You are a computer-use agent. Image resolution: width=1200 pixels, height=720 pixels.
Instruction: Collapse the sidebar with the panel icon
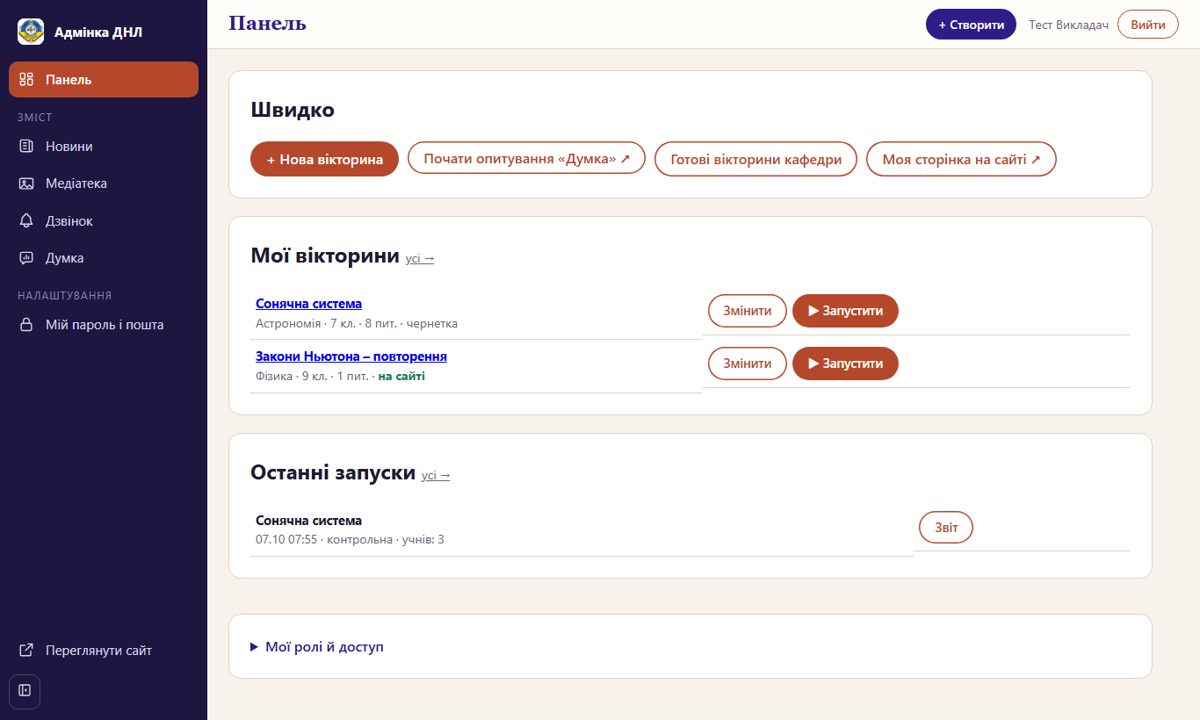point(25,691)
